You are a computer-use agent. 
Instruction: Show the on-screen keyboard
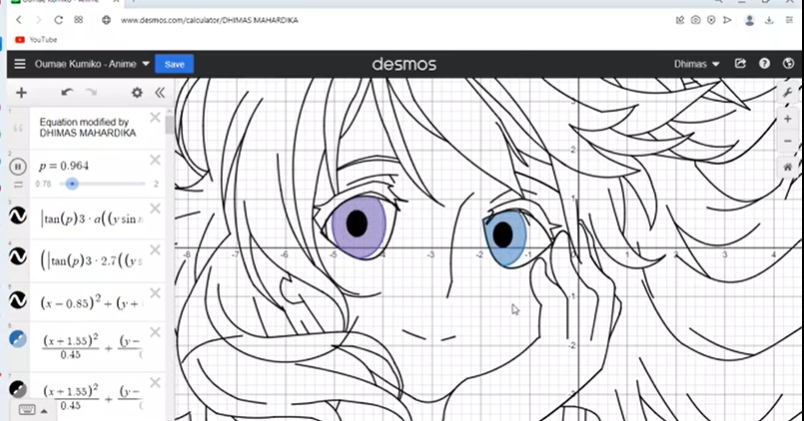(x=27, y=410)
